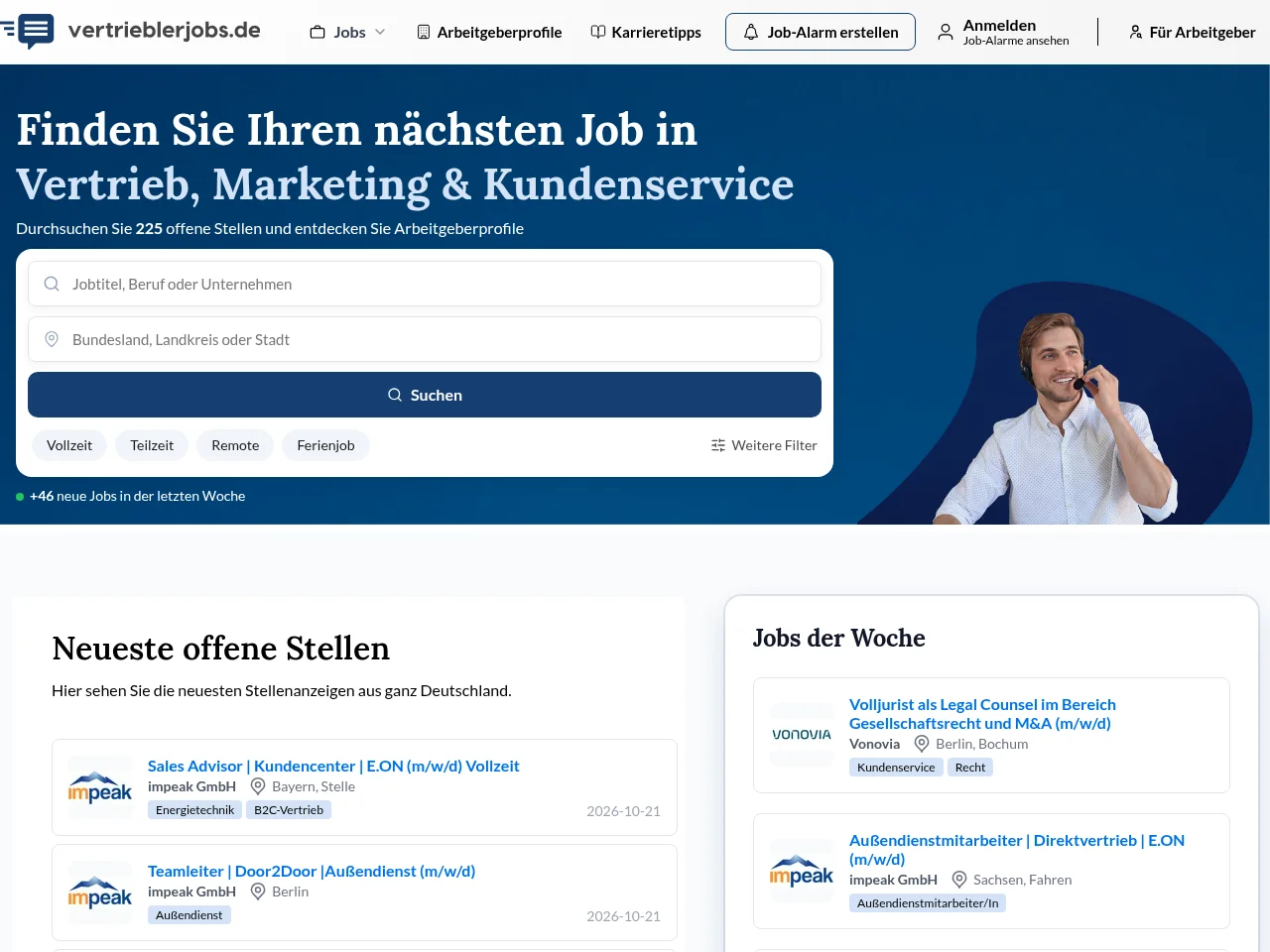
Task: Click the B2C-Vertrieb tag
Action: tap(289, 810)
